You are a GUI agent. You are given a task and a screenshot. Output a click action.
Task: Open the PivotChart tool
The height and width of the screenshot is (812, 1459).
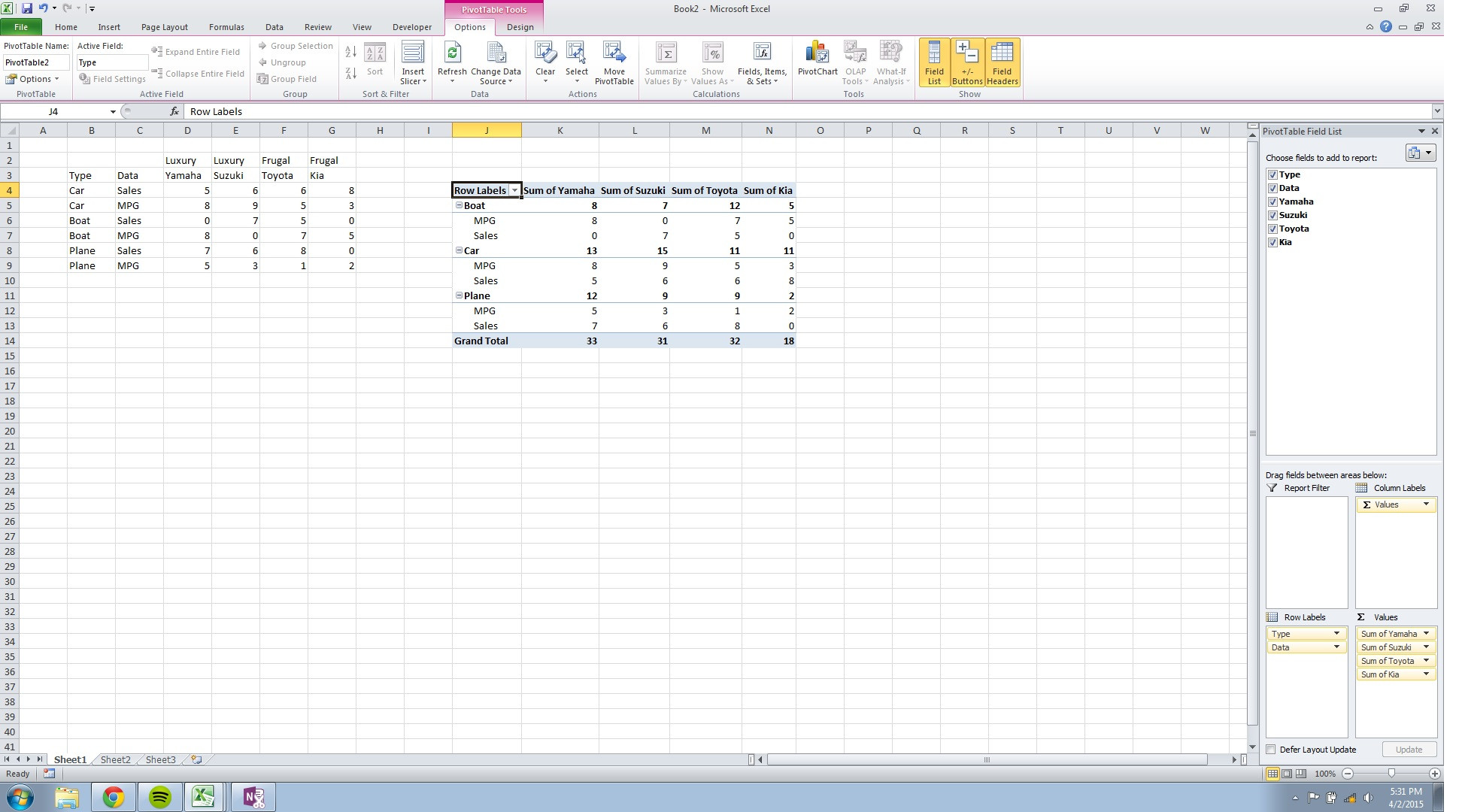(817, 54)
